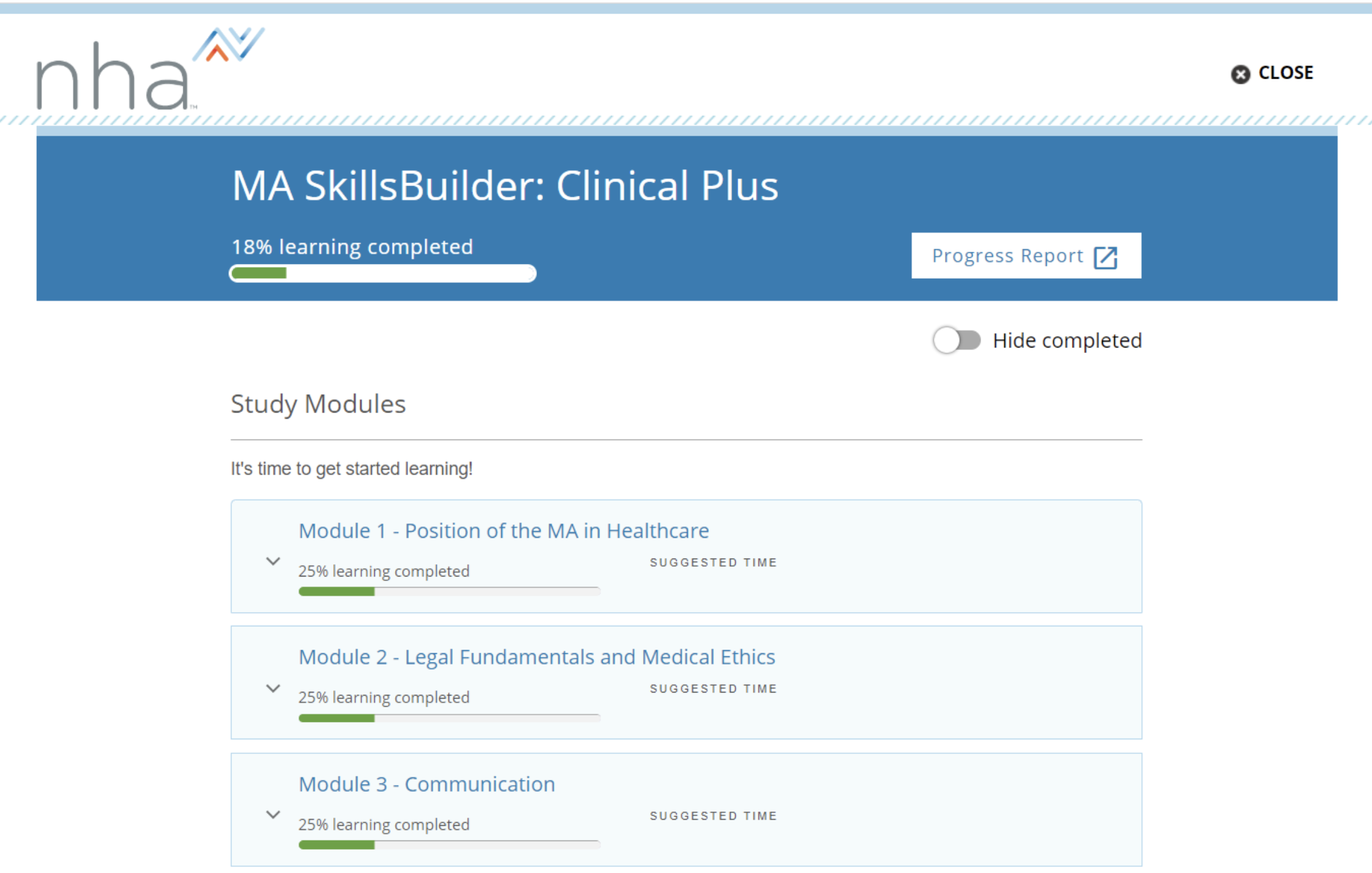The width and height of the screenshot is (1372, 873).
Task: Click the 'MA SkillsBuilder: Clinical Plus' title
Action: click(x=505, y=185)
